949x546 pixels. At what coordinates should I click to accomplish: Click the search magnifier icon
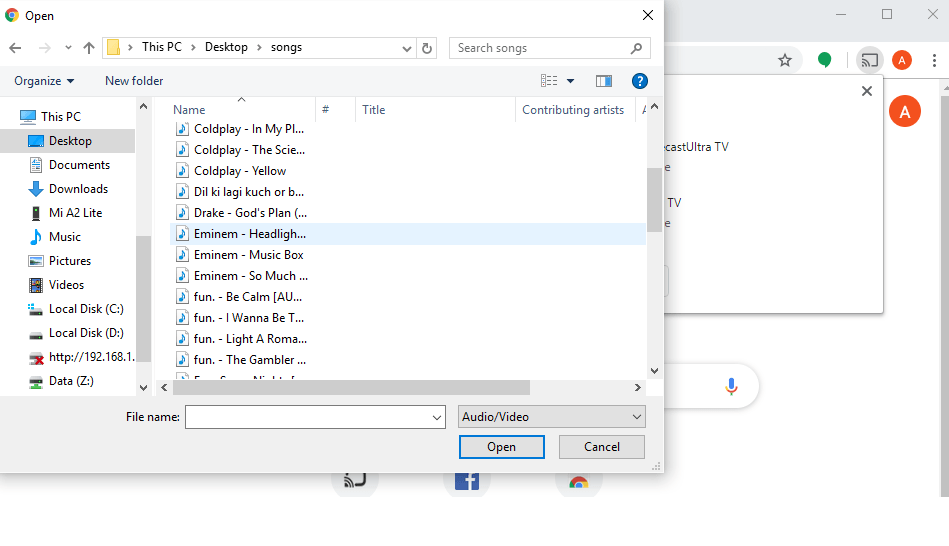[x=636, y=48]
